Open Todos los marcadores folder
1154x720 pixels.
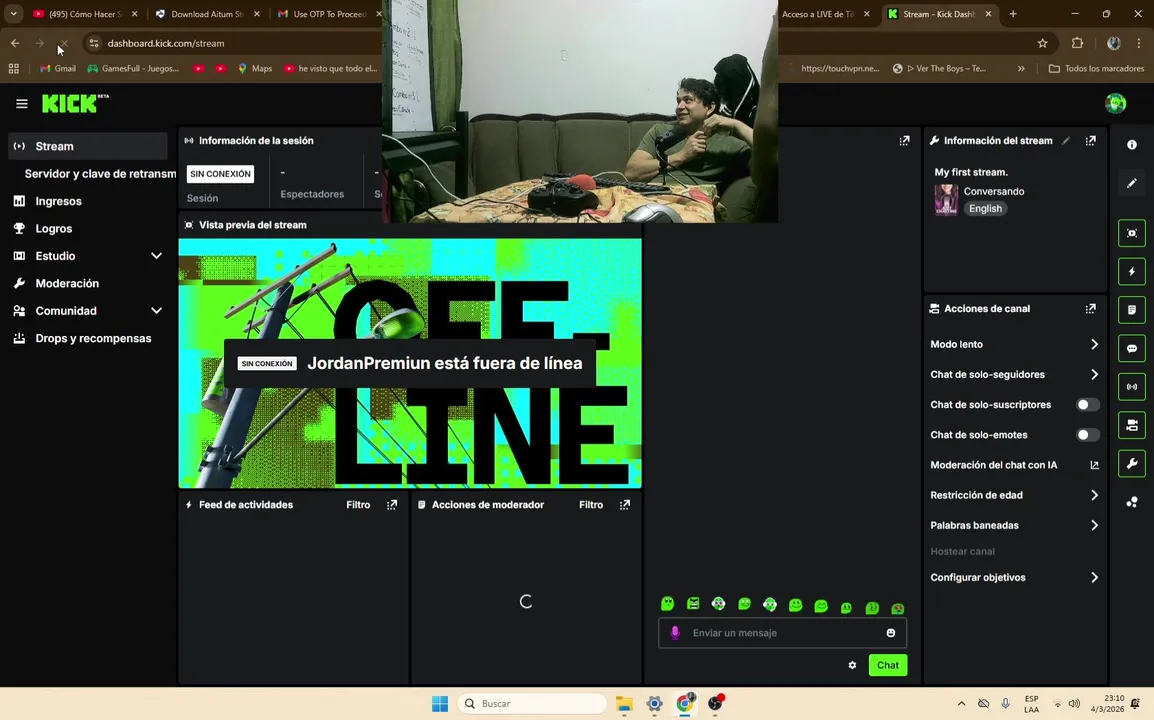pos(1096,68)
